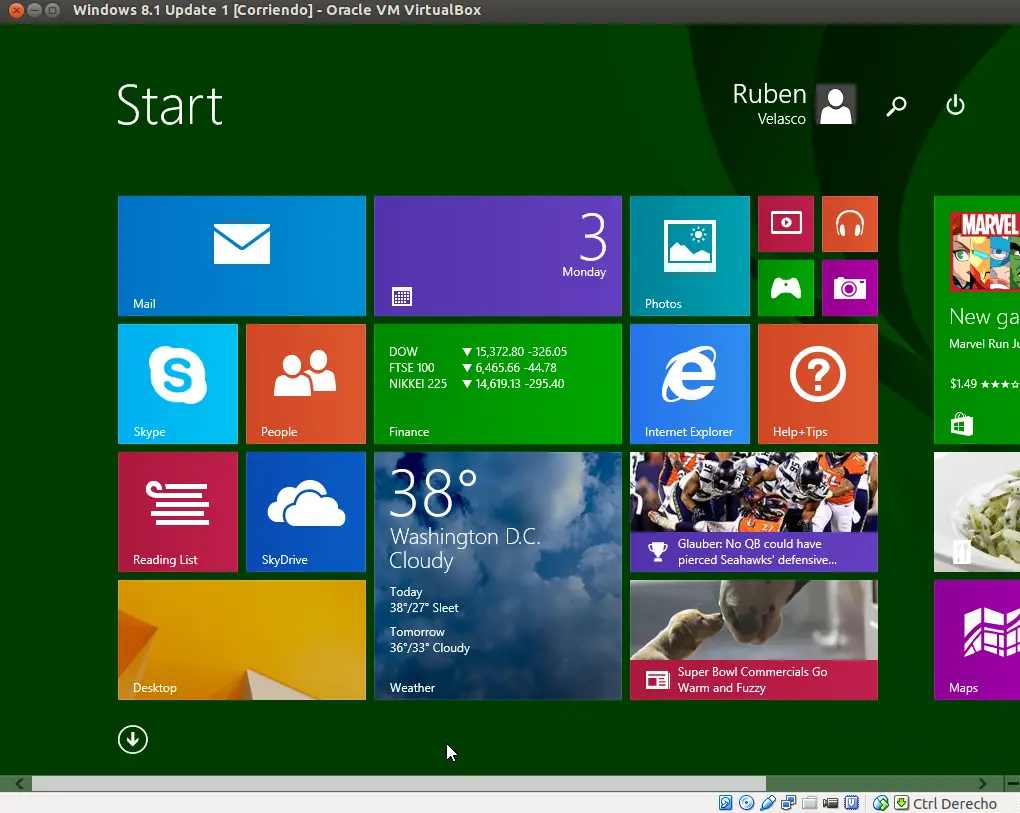Open the Mail tile
1020x813 pixels.
click(x=241, y=256)
